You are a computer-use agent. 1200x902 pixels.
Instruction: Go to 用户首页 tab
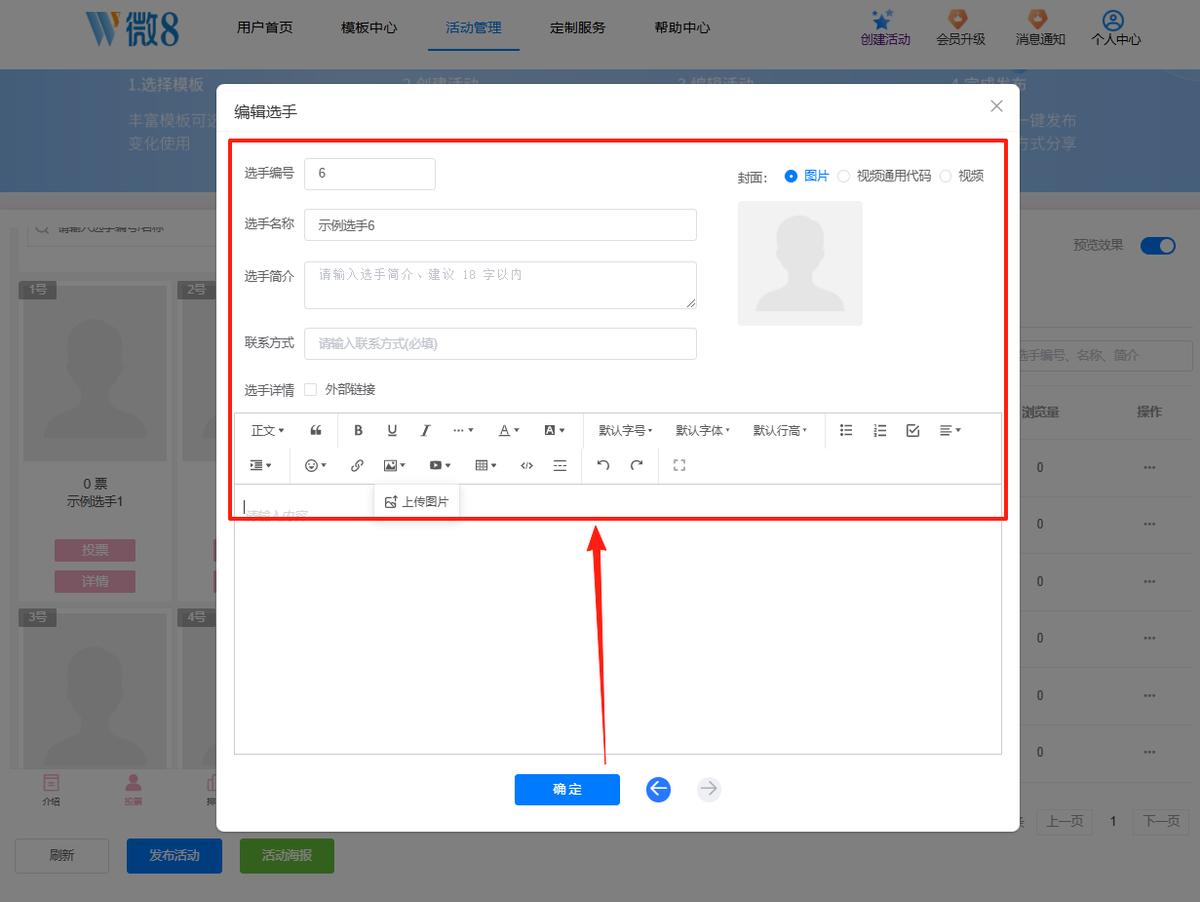click(265, 28)
